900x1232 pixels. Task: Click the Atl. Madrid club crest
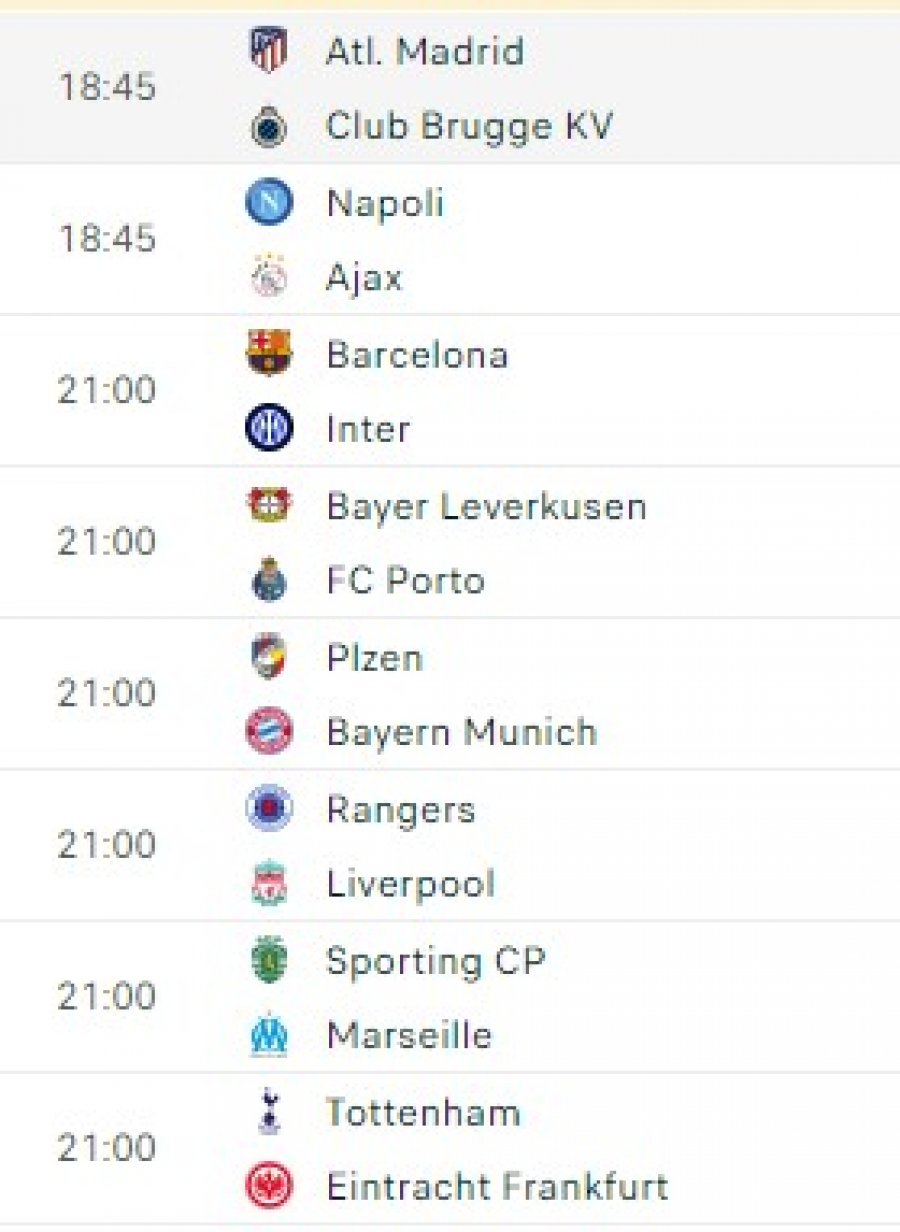[268, 51]
